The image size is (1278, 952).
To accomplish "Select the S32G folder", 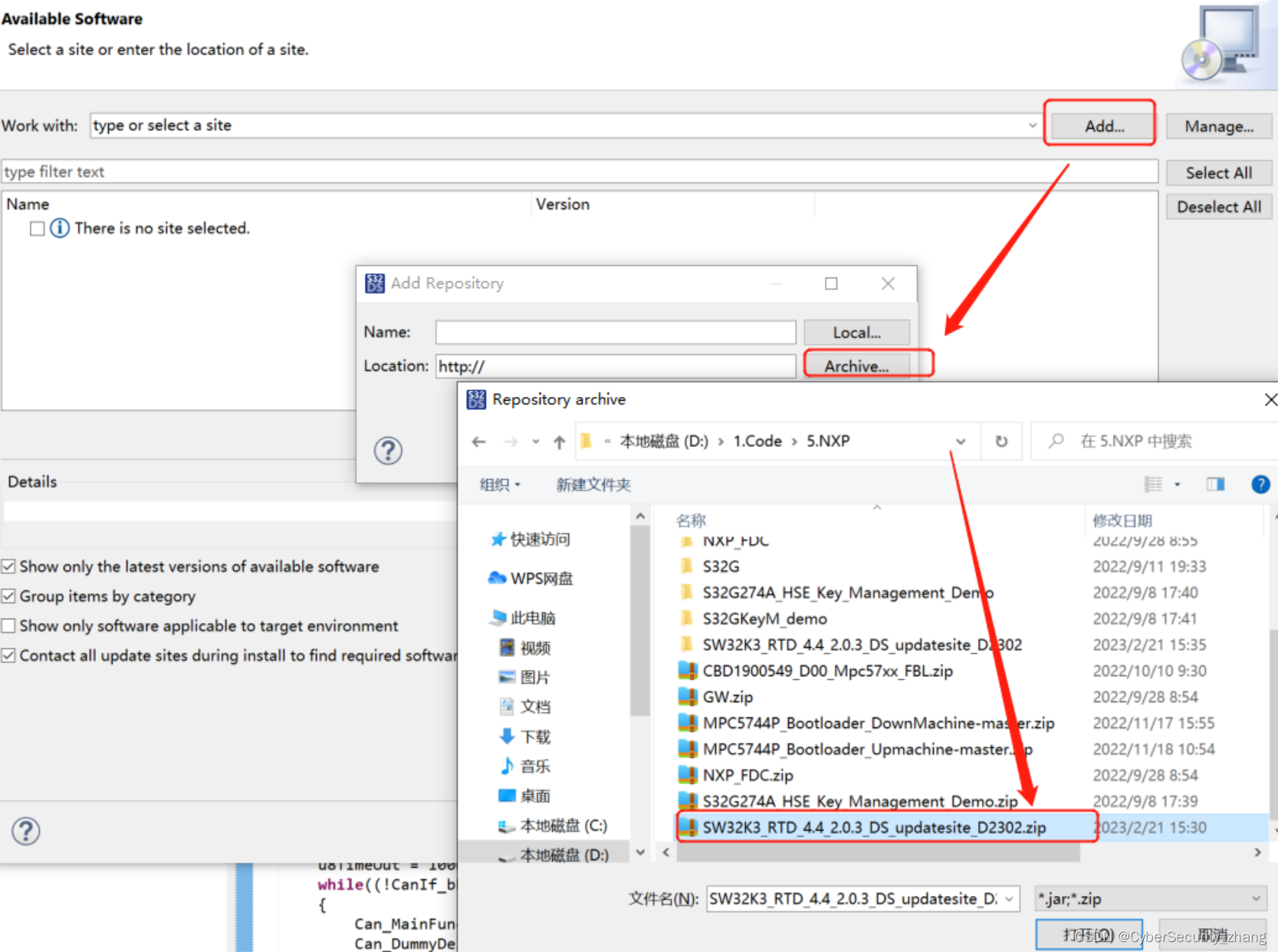I will point(710,566).
